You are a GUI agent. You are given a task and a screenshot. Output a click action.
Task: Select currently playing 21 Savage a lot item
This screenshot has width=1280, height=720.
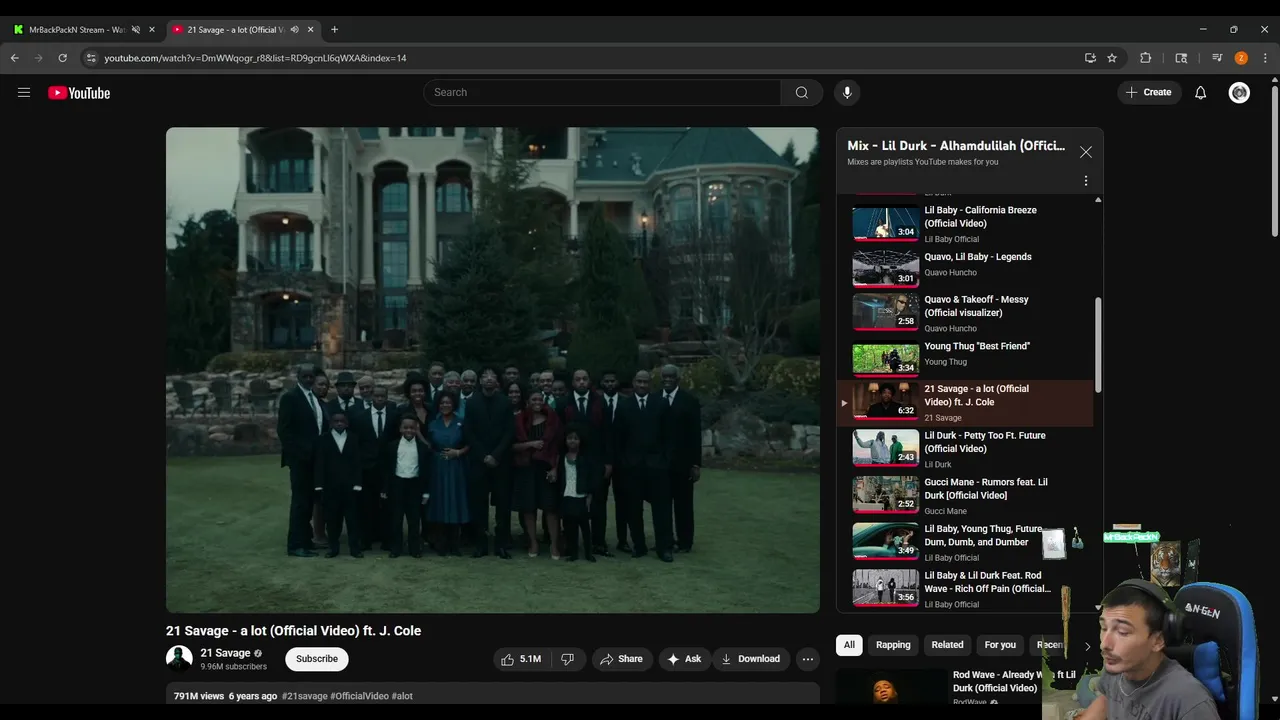pyautogui.click(x=965, y=402)
